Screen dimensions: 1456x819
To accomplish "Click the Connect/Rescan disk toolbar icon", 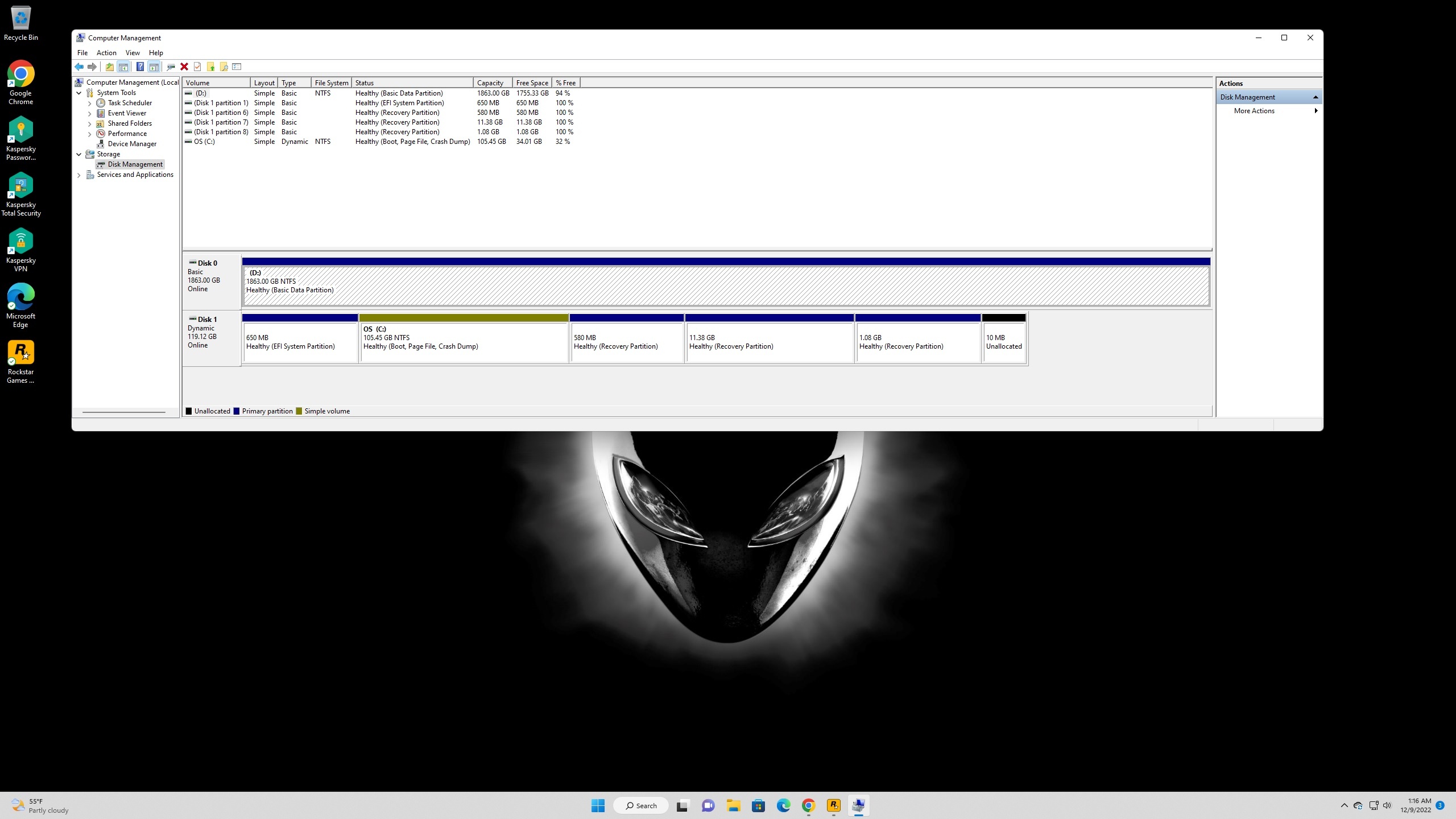I will pyautogui.click(x=171, y=67).
